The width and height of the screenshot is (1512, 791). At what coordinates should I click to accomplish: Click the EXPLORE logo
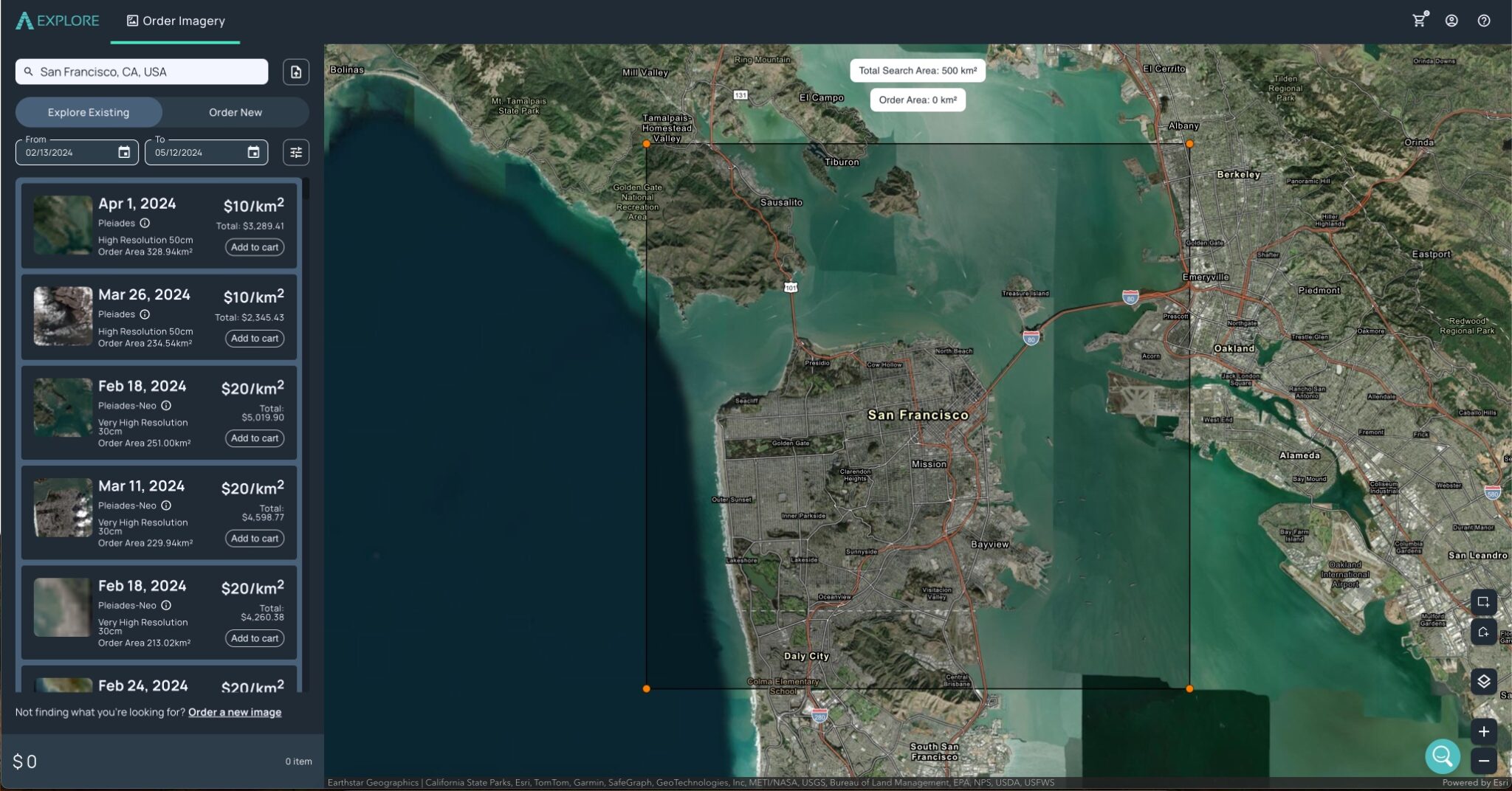point(57,20)
